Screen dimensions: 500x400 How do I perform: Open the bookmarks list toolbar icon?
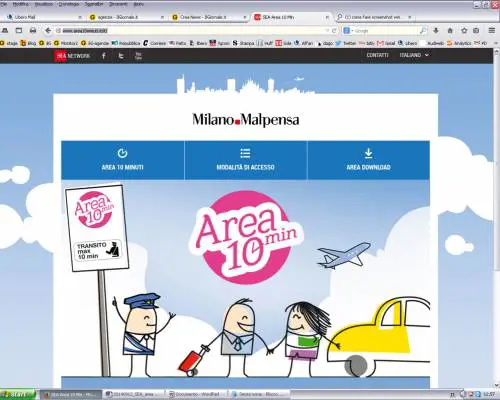[476, 31]
